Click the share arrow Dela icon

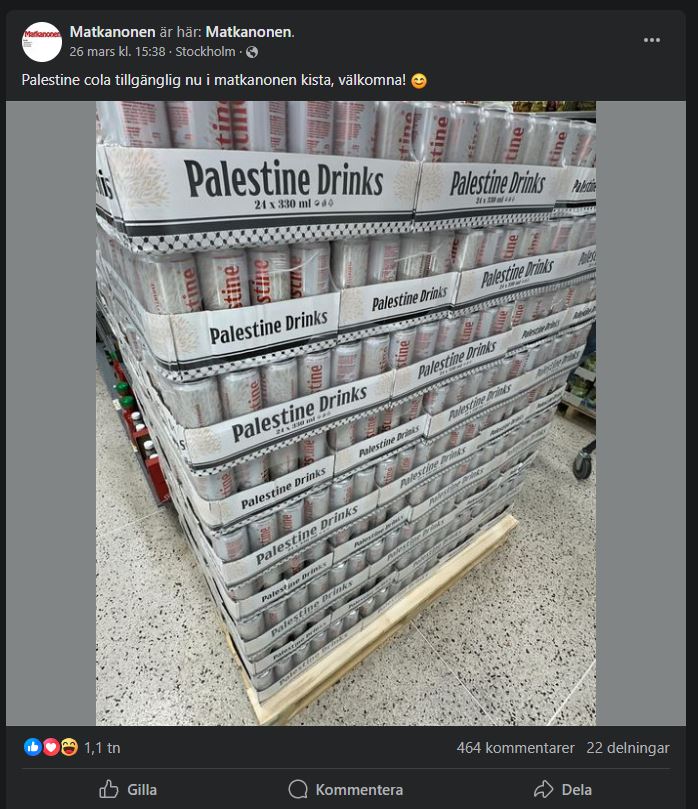coord(543,789)
